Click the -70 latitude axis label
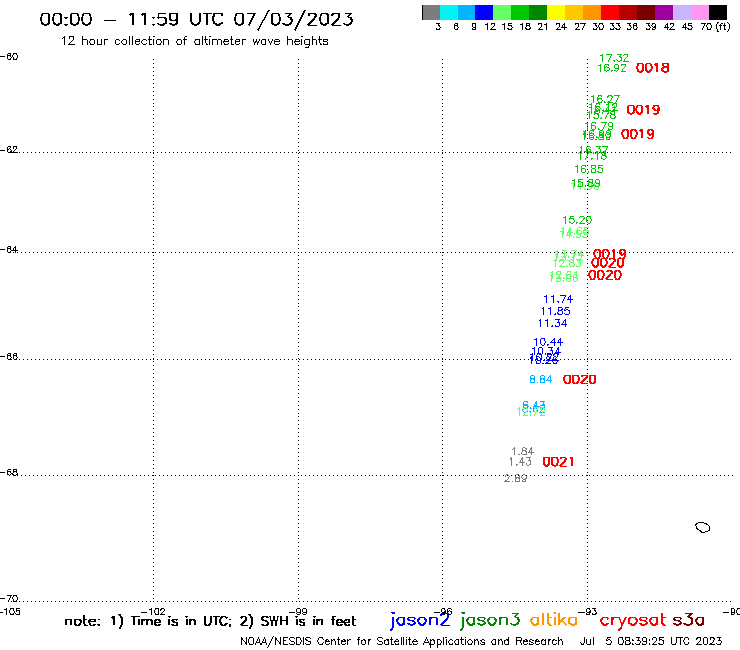The width and height of the screenshot is (740, 650). [x=9, y=599]
